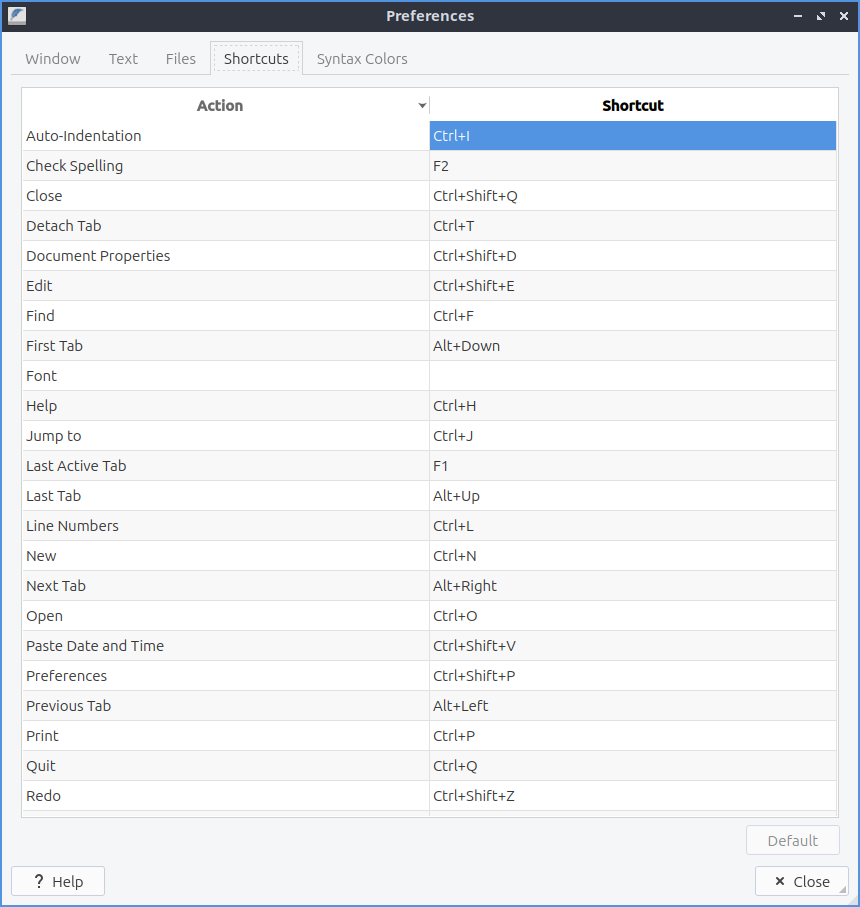Go to the Syntax Colors tab
The image size is (860, 907).
point(362,59)
